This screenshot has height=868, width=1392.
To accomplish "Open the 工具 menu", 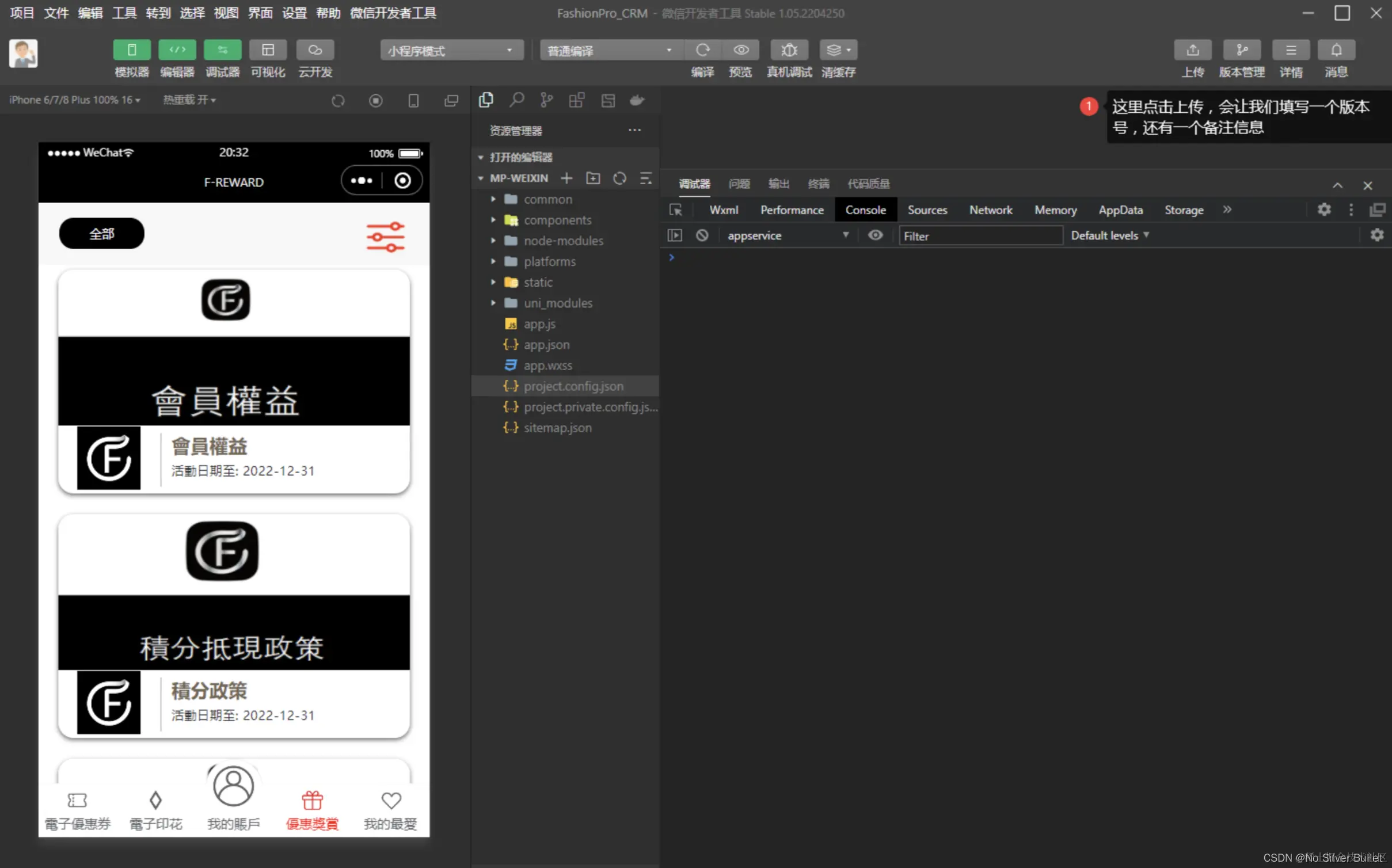I will (124, 13).
